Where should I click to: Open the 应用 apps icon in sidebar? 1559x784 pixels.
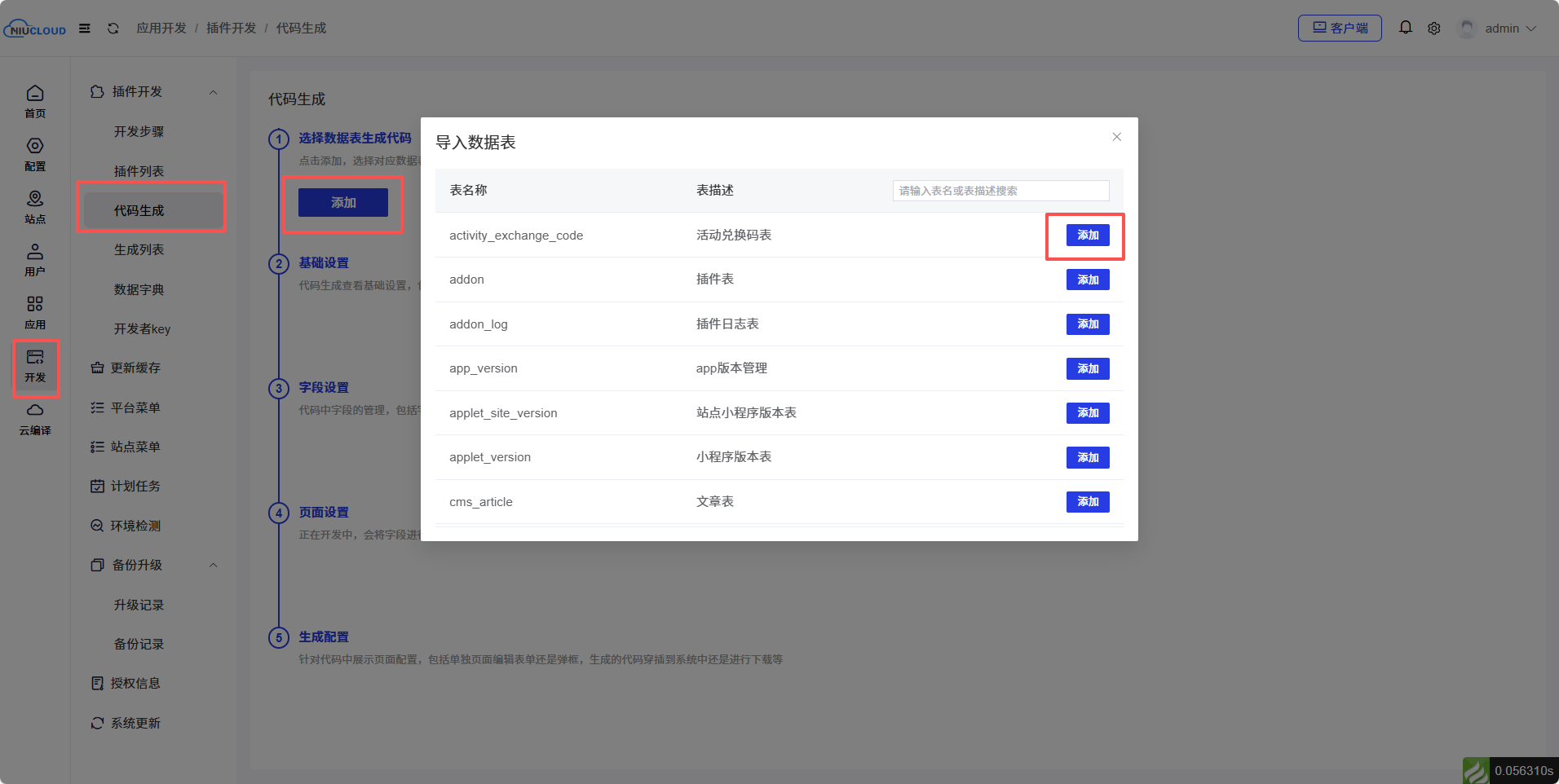tap(35, 312)
